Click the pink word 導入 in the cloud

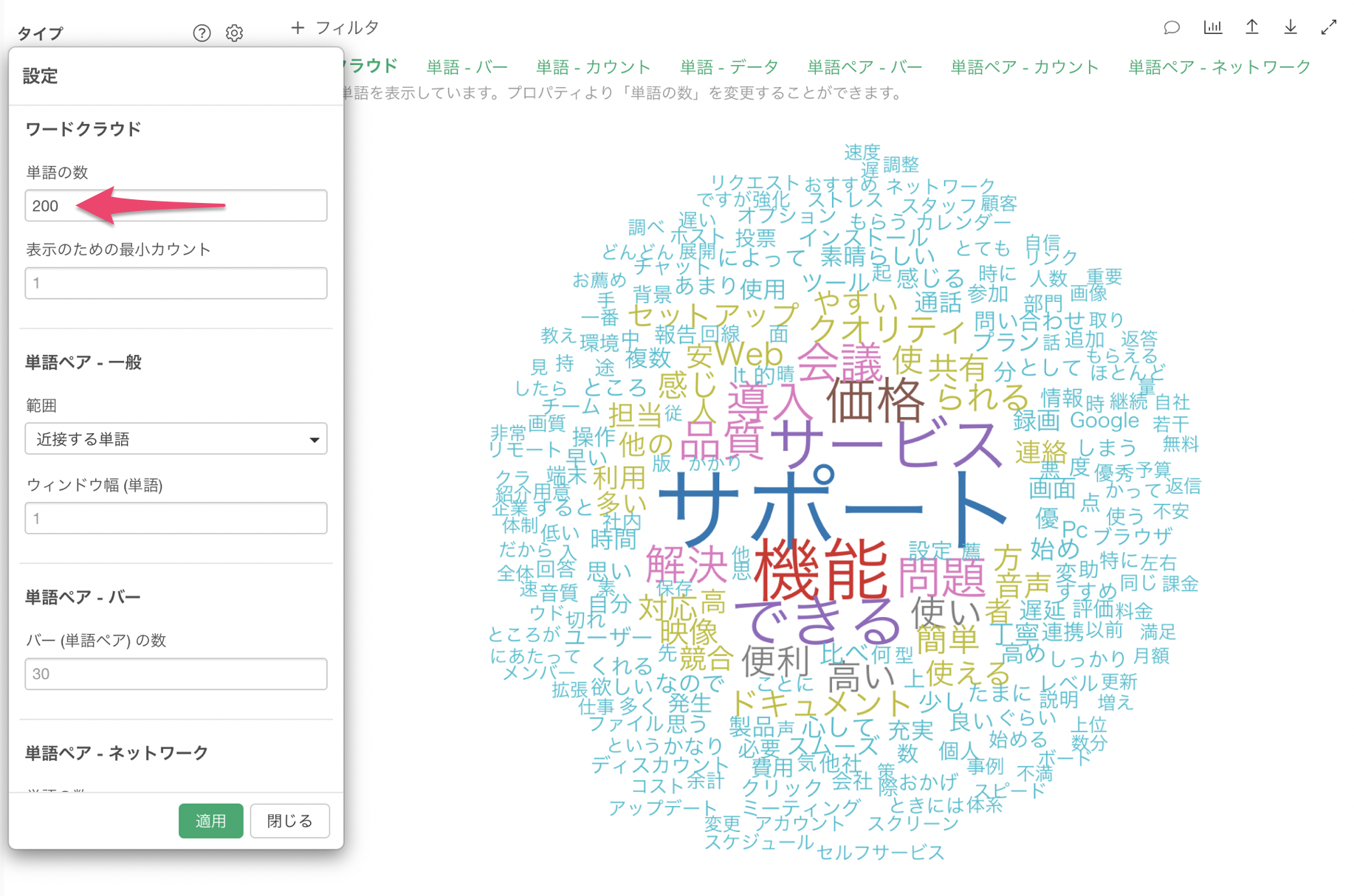click(x=769, y=402)
